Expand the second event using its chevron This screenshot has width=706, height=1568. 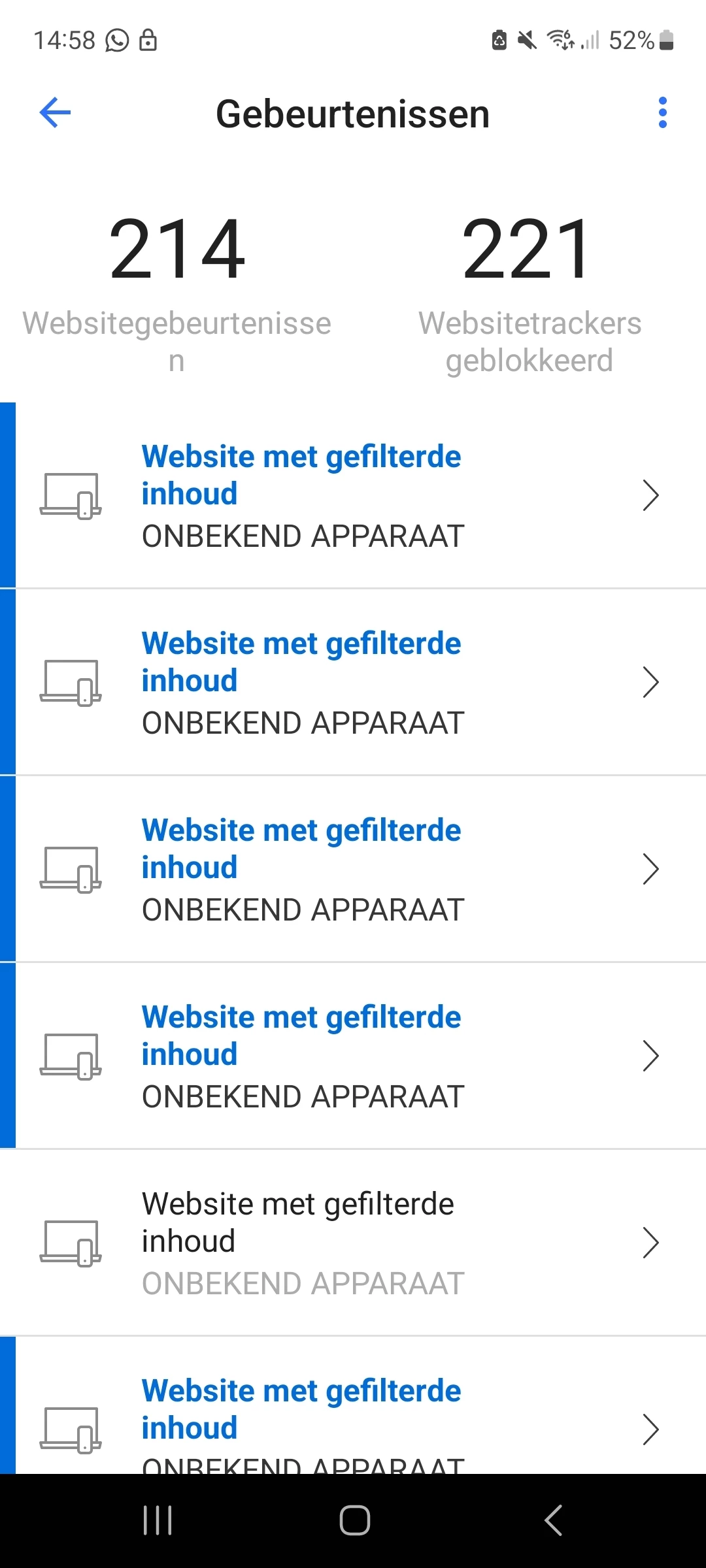coord(650,682)
